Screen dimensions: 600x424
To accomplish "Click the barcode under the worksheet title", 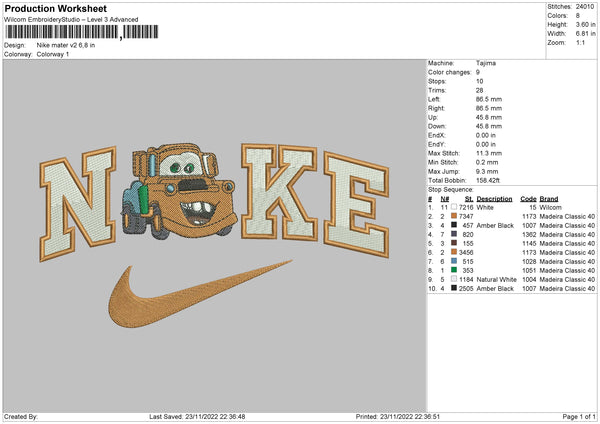I will pyautogui.click(x=60, y=31).
